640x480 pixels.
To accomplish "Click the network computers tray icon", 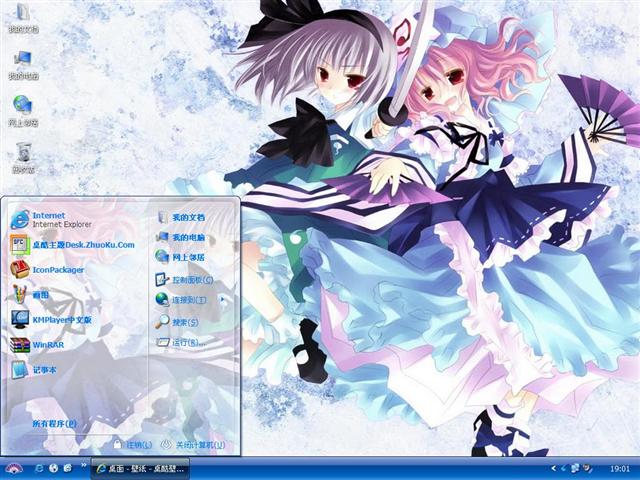I will (x=576, y=468).
